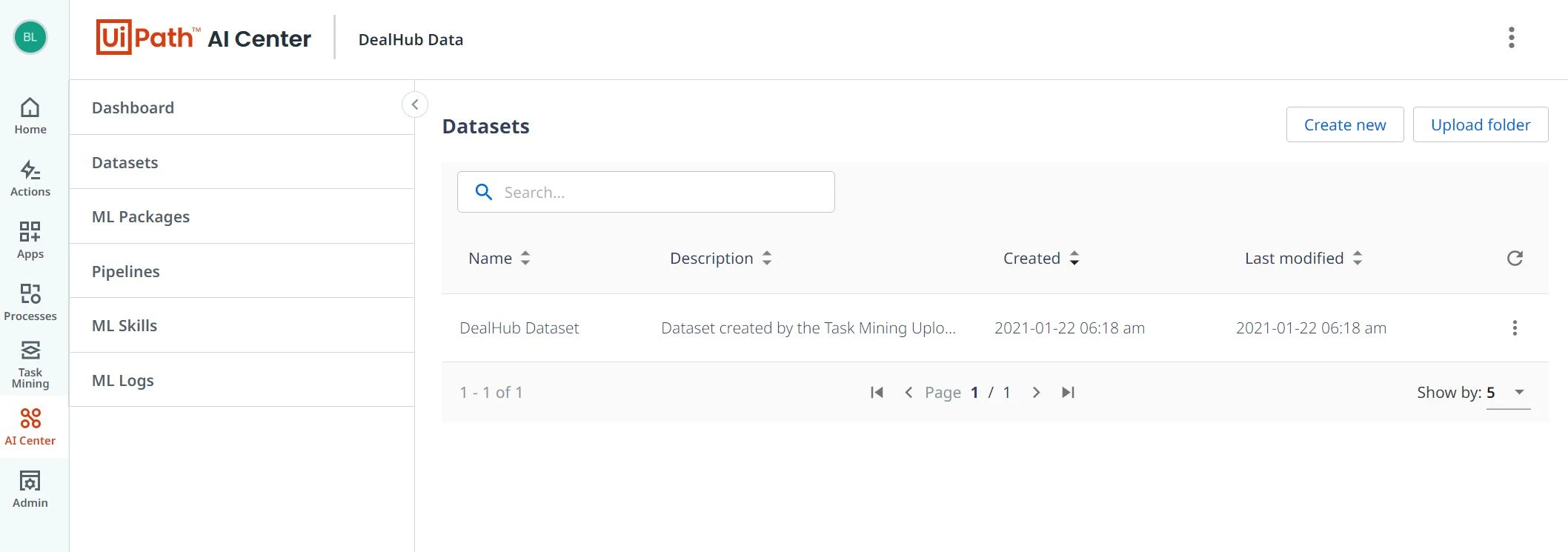Sort datasets by Description
Viewport: 1568px width, 552px height.
click(x=721, y=258)
